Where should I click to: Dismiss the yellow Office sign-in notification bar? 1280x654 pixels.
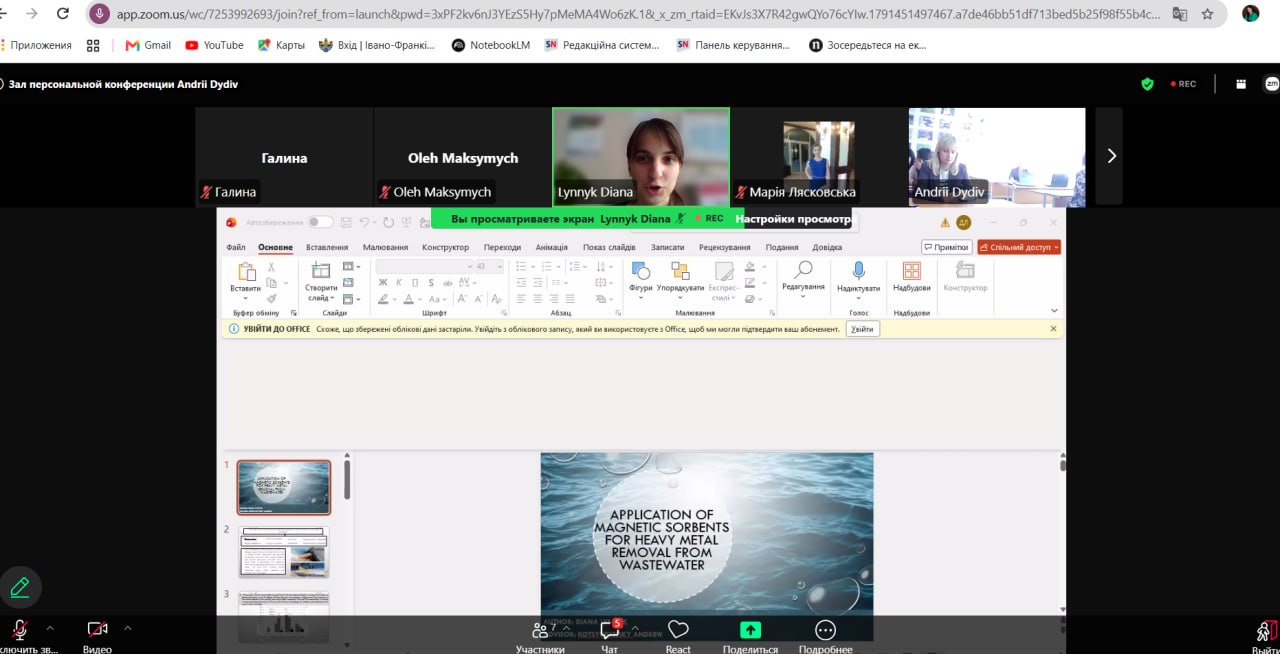click(1053, 328)
